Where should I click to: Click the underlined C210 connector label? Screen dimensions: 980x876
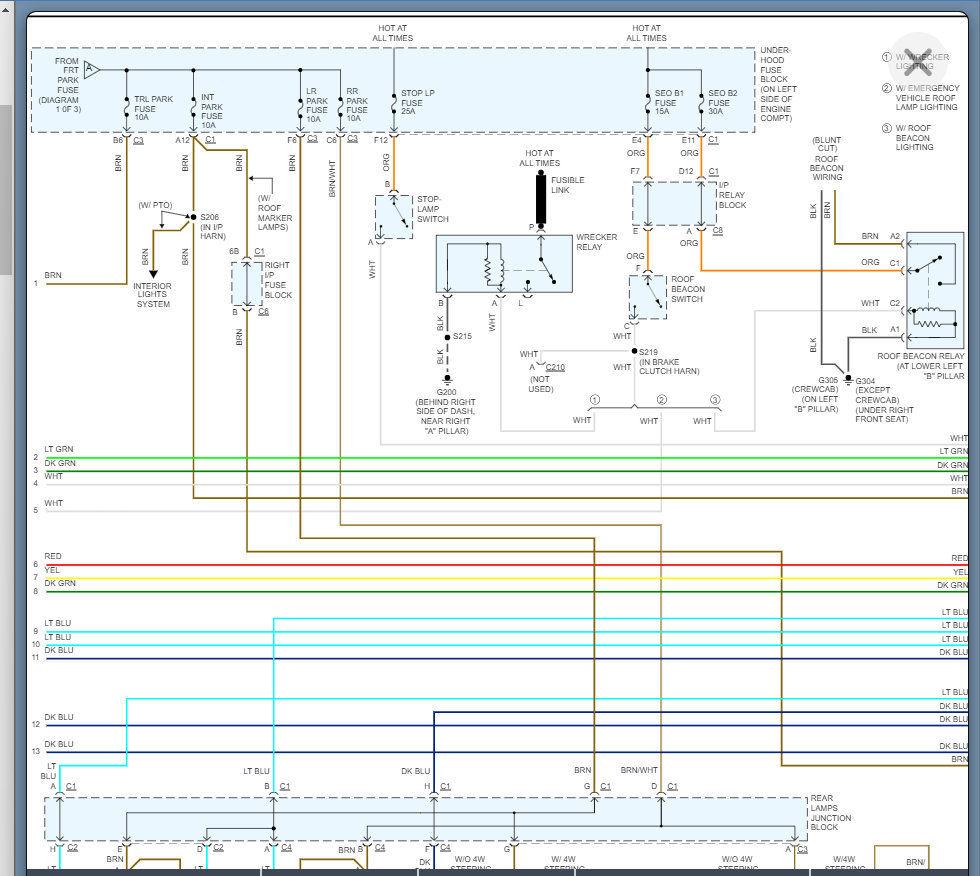[555, 367]
